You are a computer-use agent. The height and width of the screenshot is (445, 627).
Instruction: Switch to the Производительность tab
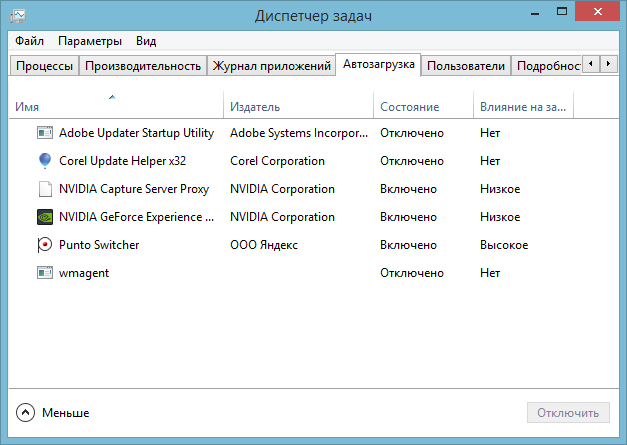[x=142, y=66]
